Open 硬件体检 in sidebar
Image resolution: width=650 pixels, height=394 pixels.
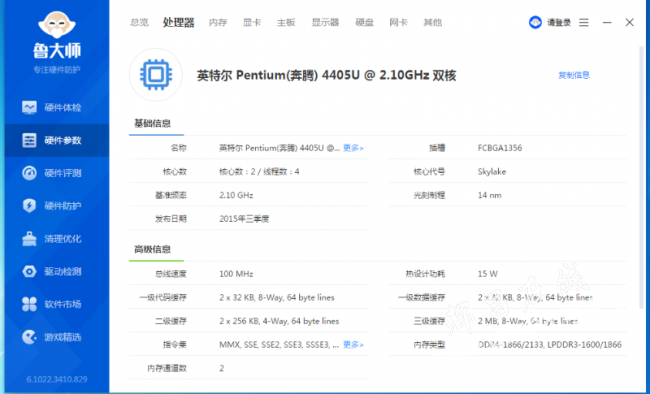[x=57, y=108]
